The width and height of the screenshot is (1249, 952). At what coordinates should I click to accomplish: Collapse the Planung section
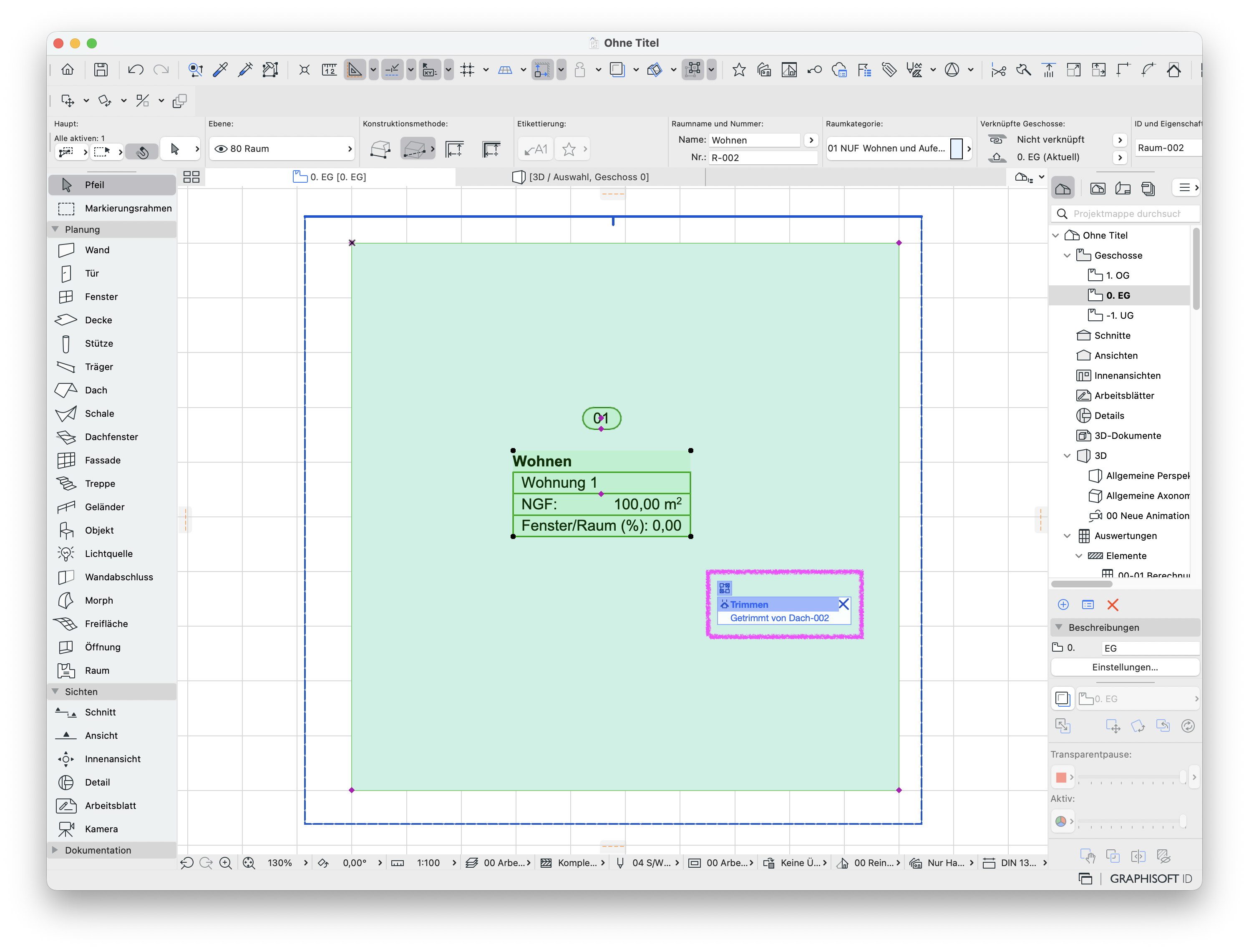pyautogui.click(x=55, y=229)
